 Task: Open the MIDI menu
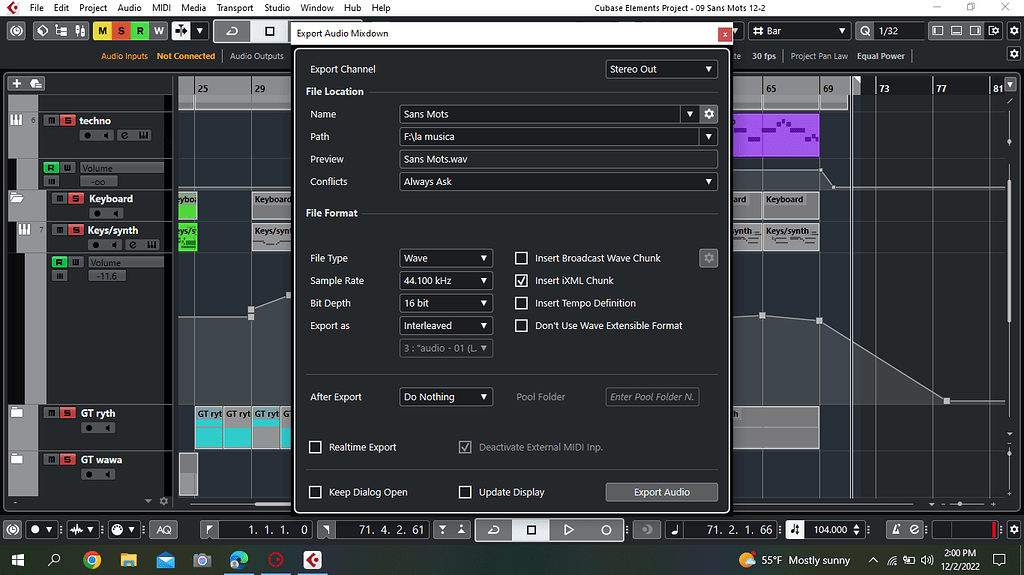click(x=161, y=8)
